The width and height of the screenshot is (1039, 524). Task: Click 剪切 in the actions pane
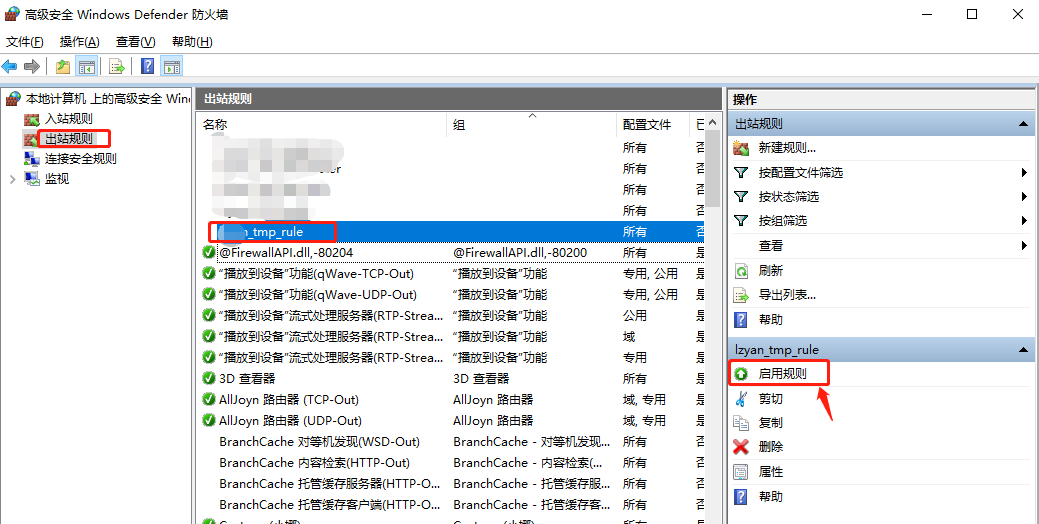click(771, 399)
